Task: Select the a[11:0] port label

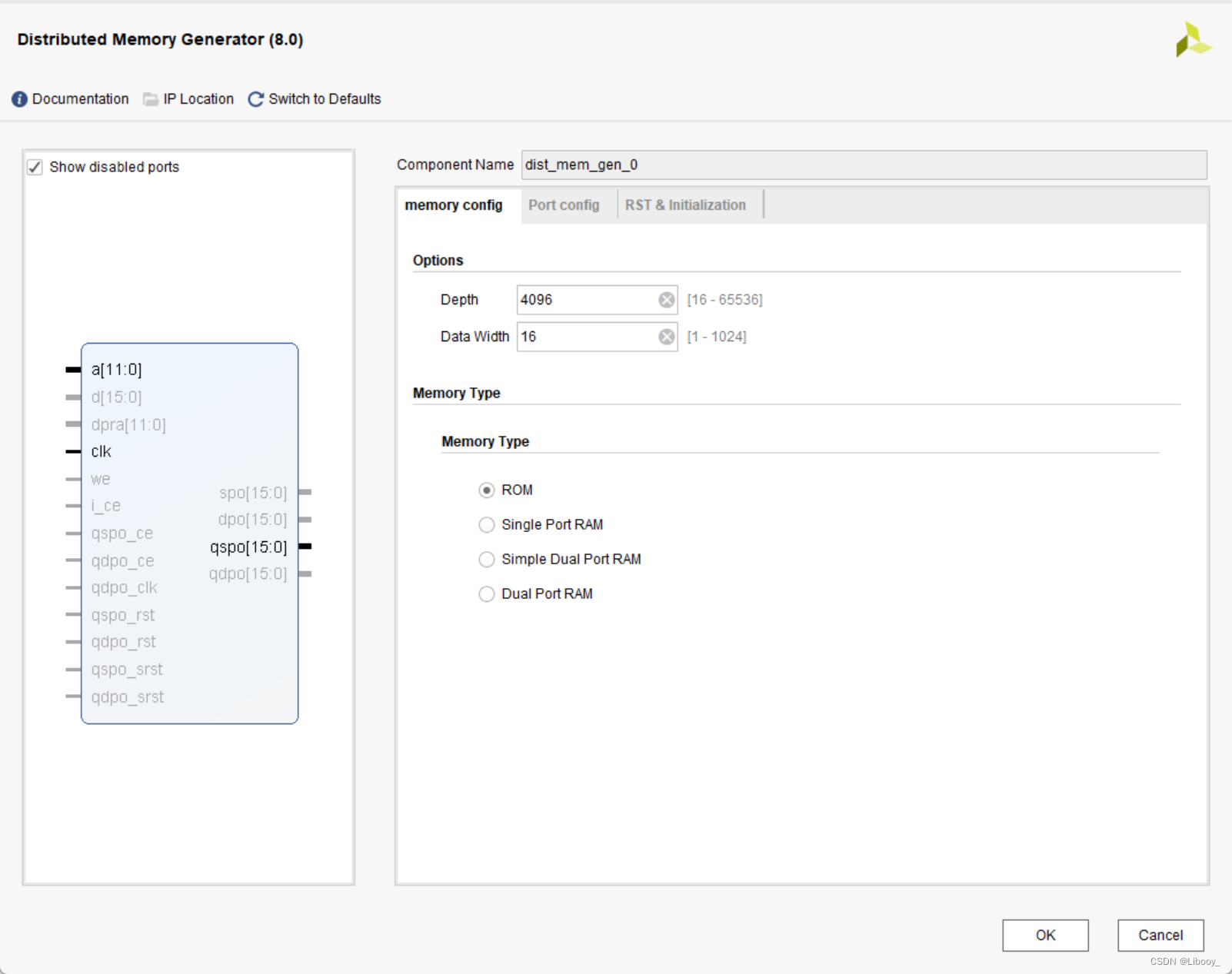Action: (116, 370)
